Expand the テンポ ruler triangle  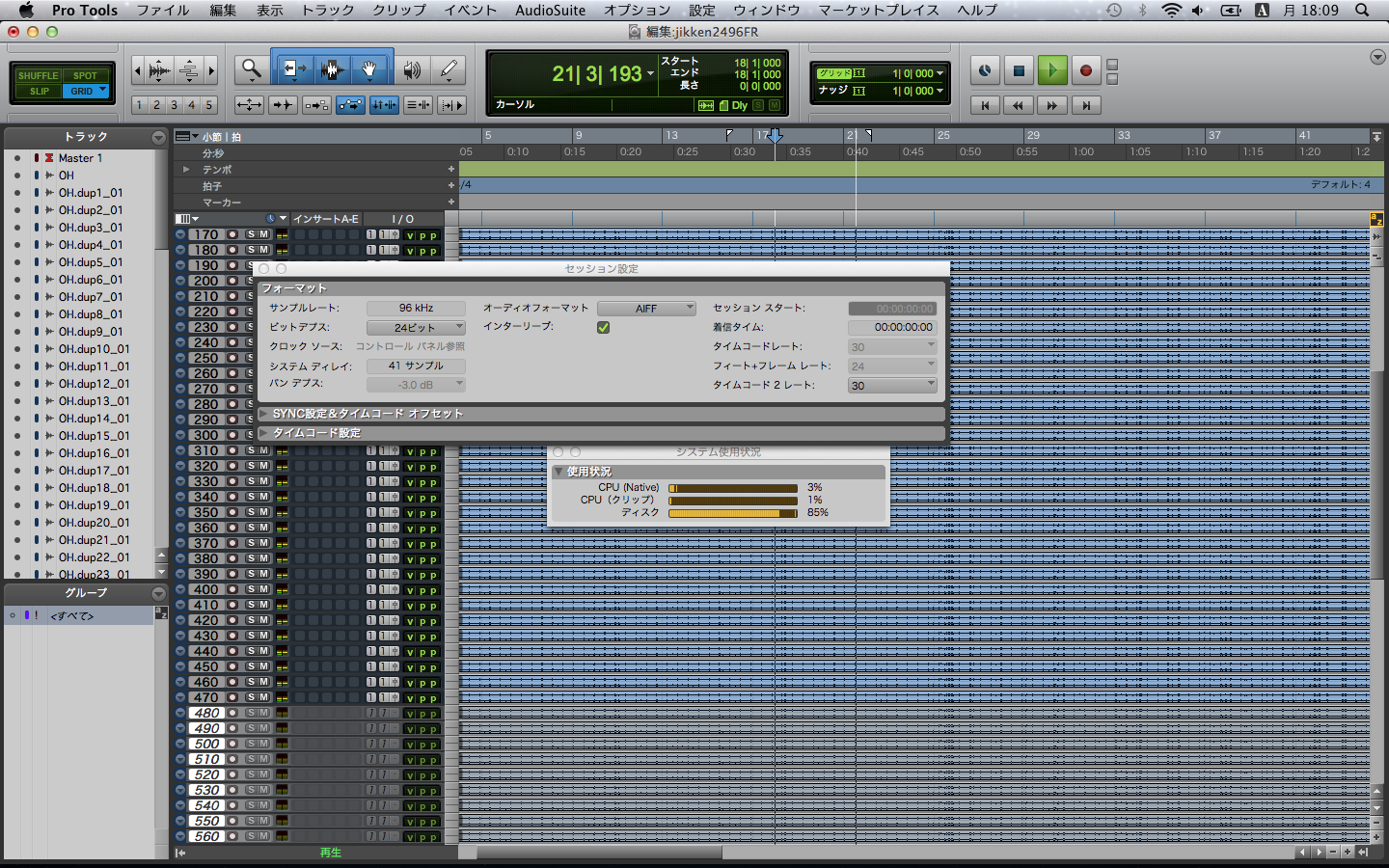point(186,170)
